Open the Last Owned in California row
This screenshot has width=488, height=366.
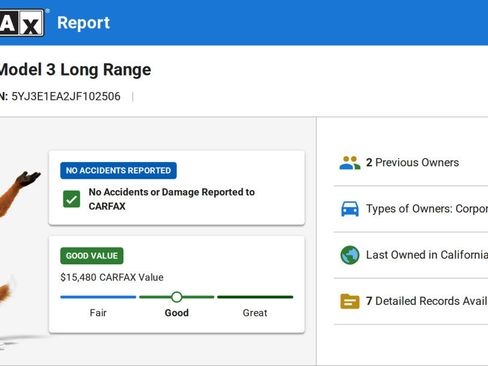click(411, 255)
